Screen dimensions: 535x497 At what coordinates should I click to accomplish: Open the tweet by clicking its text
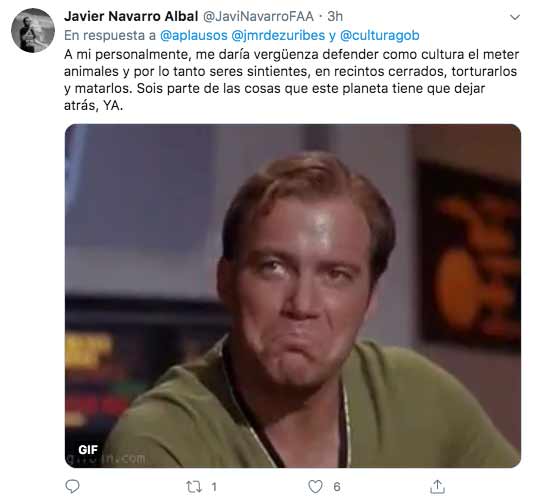[291, 80]
